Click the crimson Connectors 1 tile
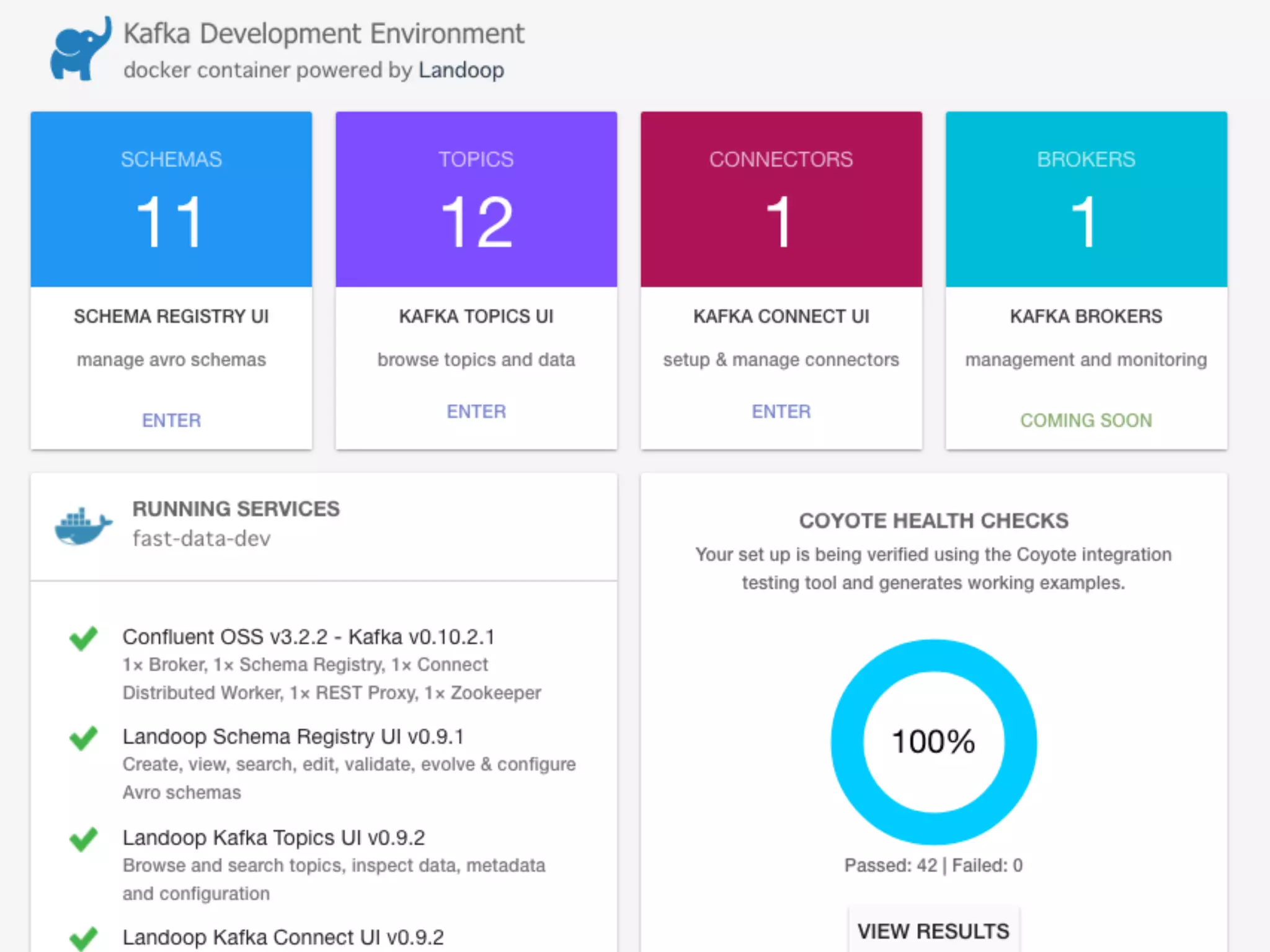The height and width of the screenshot is (952, 1270). click(781, 200)
